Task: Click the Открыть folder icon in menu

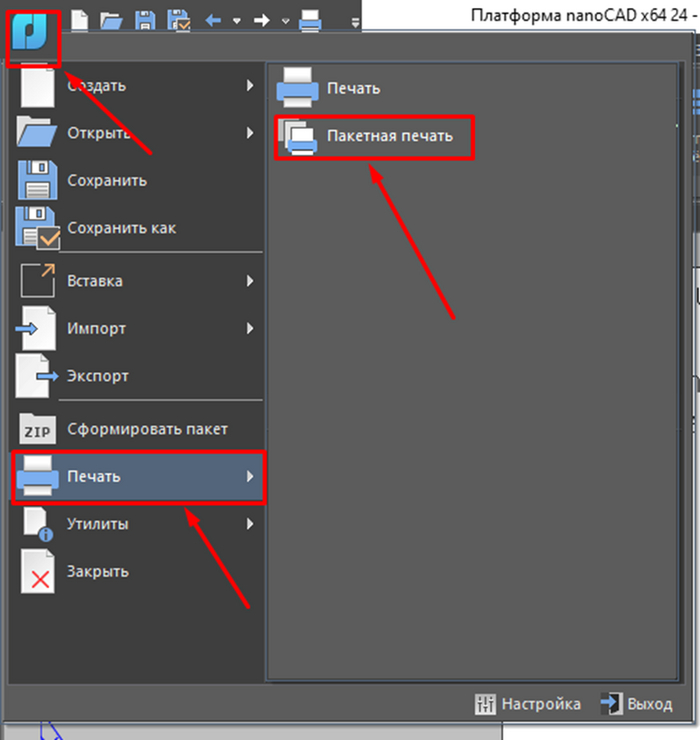Action: (x=37, y=132)
